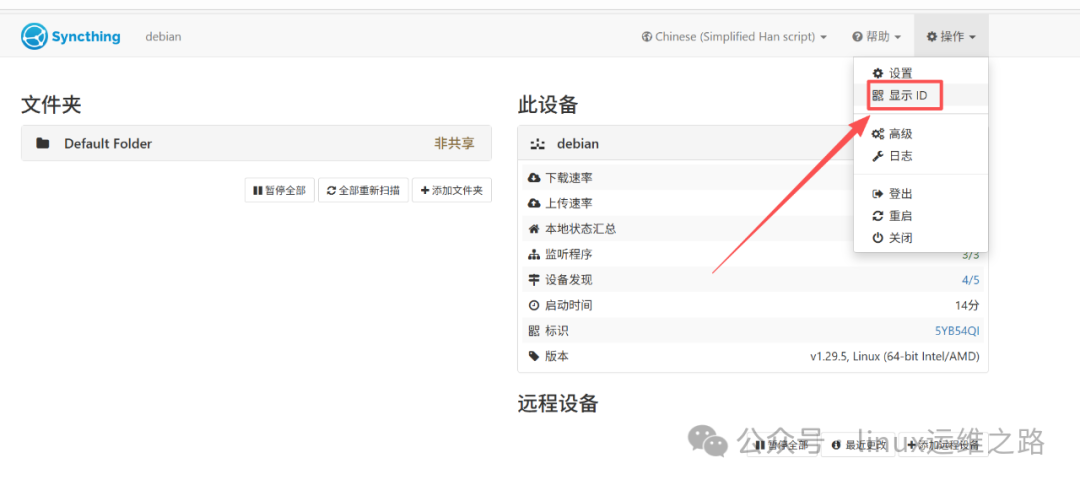Pause all folders with 暂停全部 under 文件夹
Image resolution: width=1080 pixels, height=485 pixels.
point(280,190)
